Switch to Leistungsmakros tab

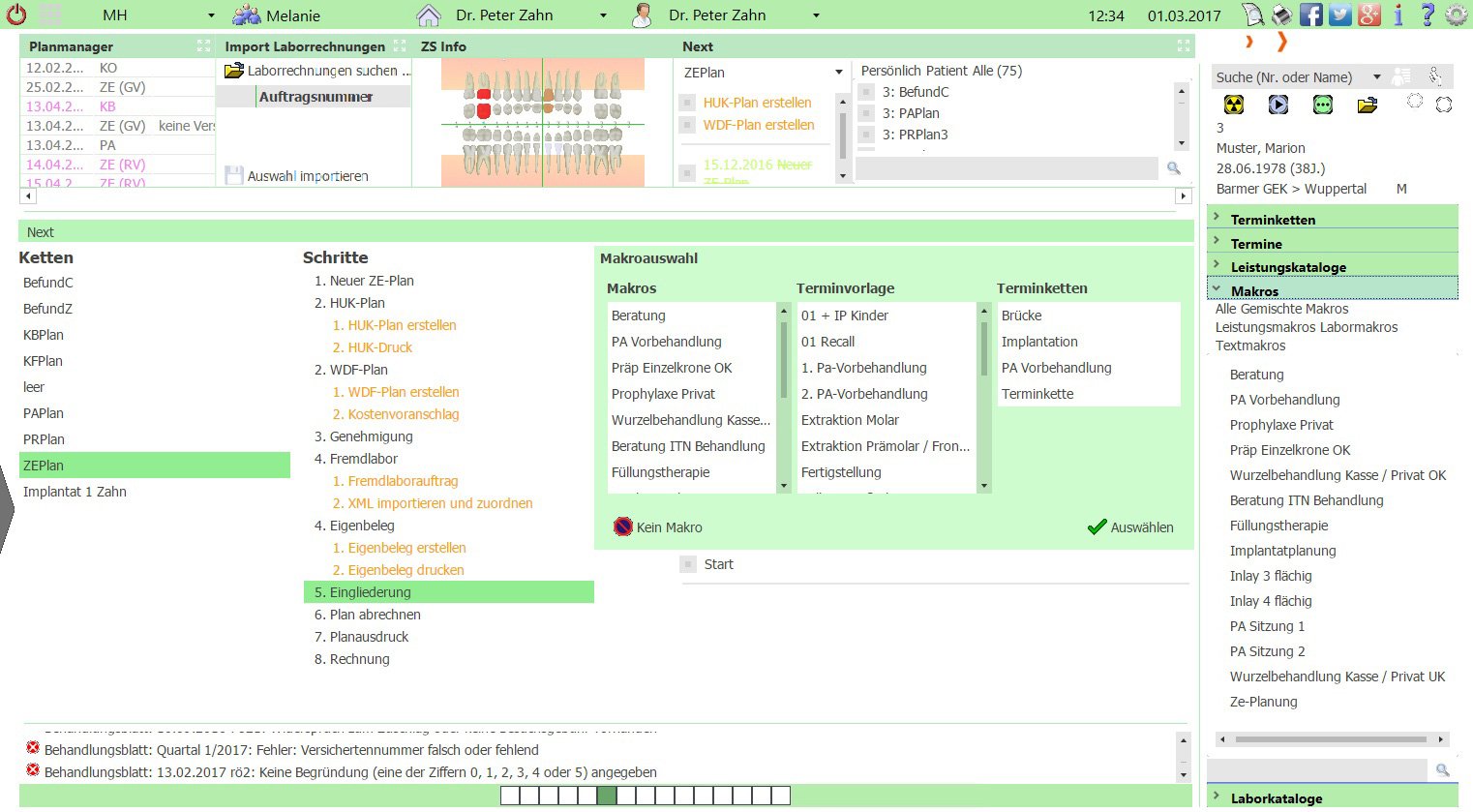1264,327
